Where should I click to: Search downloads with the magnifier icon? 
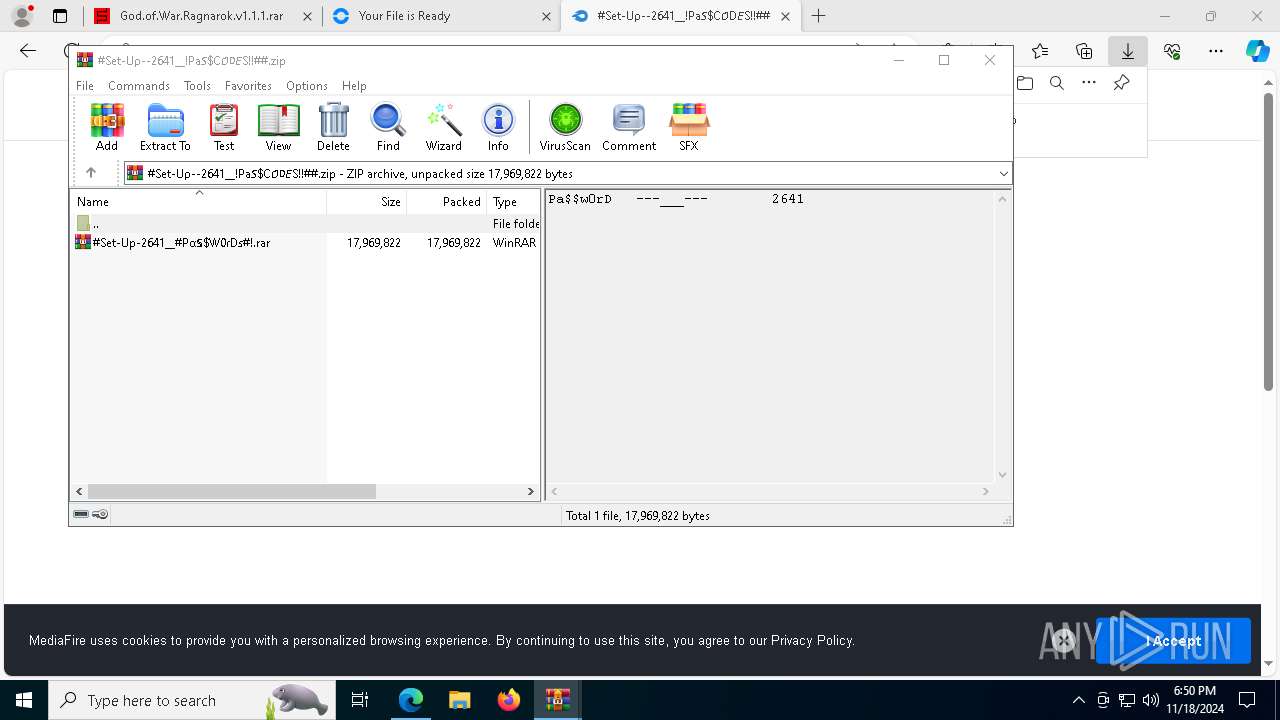(x=1057, y=83)
